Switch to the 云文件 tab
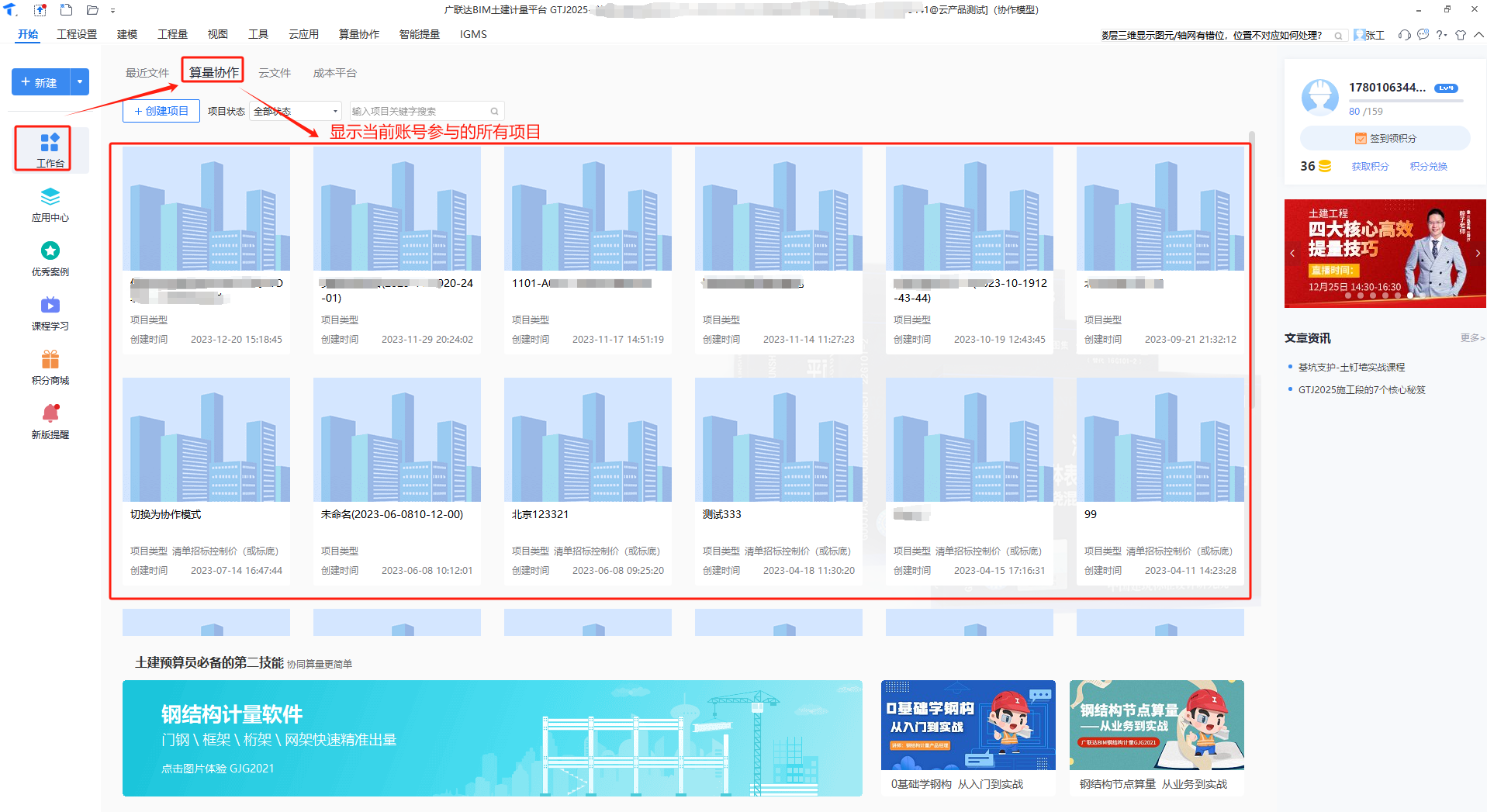 [x=275, y=73]
